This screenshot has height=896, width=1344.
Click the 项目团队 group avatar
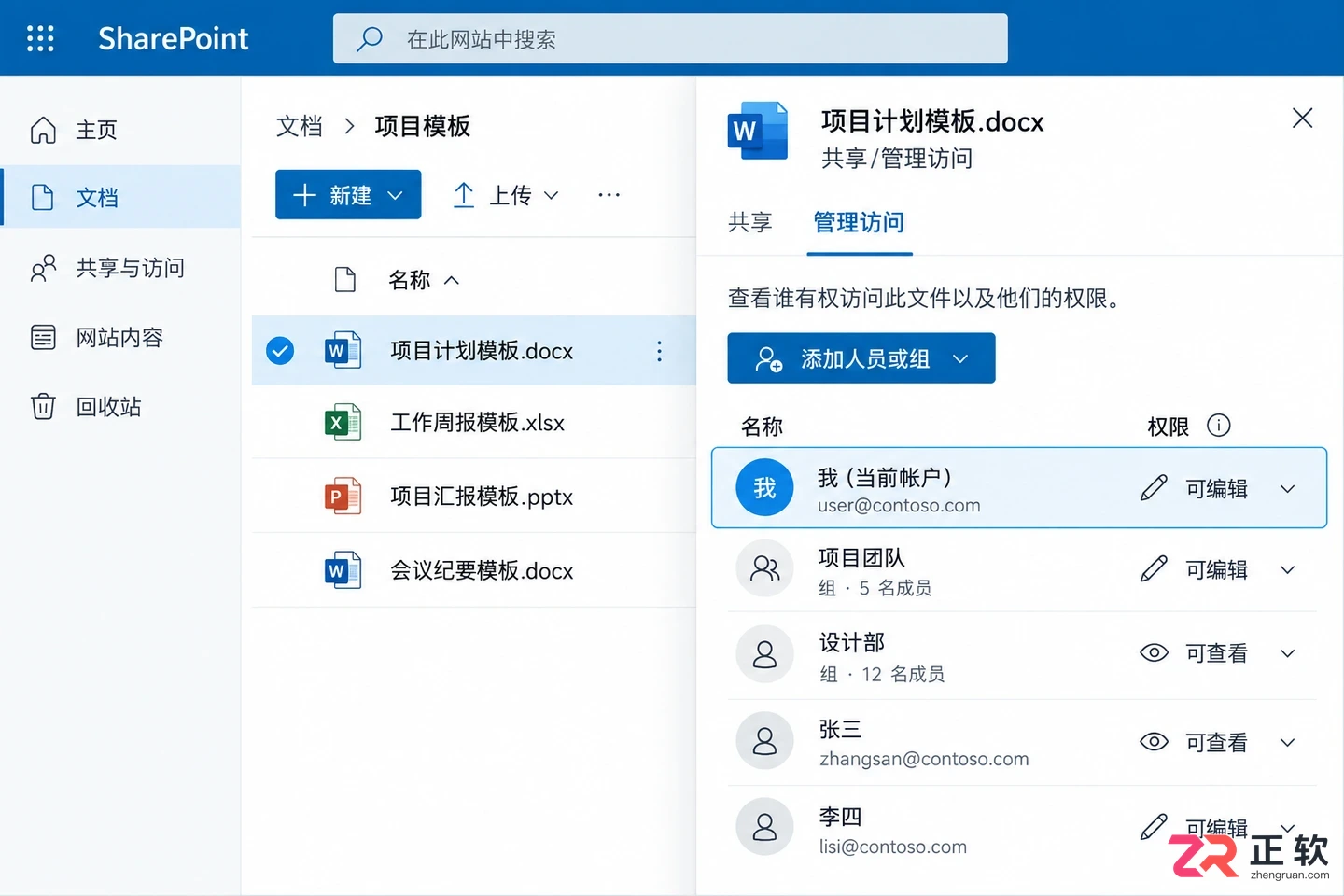point(764,568)
